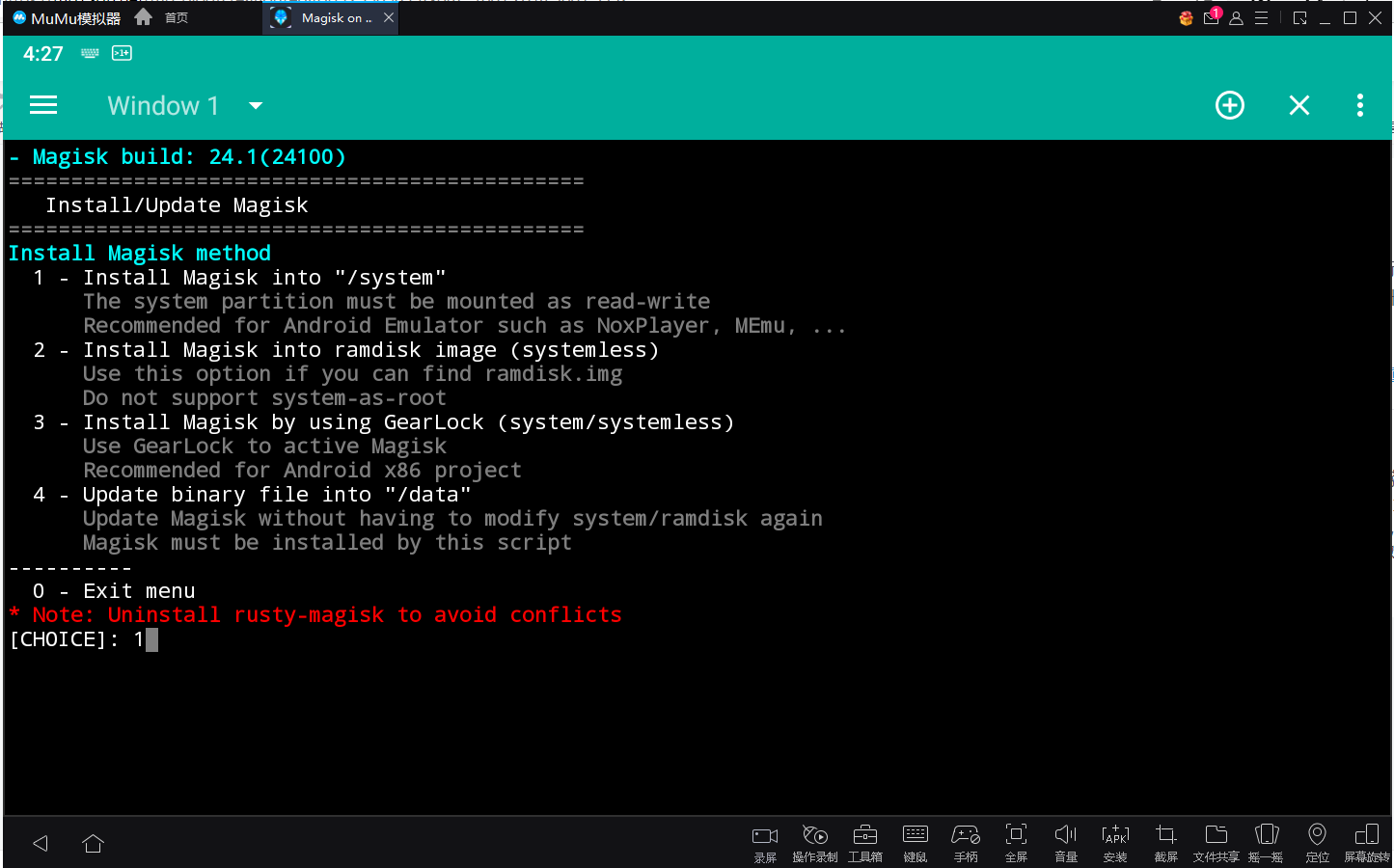Click the [CHOICE]: input prompt line
The width and height of the screenshot is (1394, 868).
coord(83,639)
